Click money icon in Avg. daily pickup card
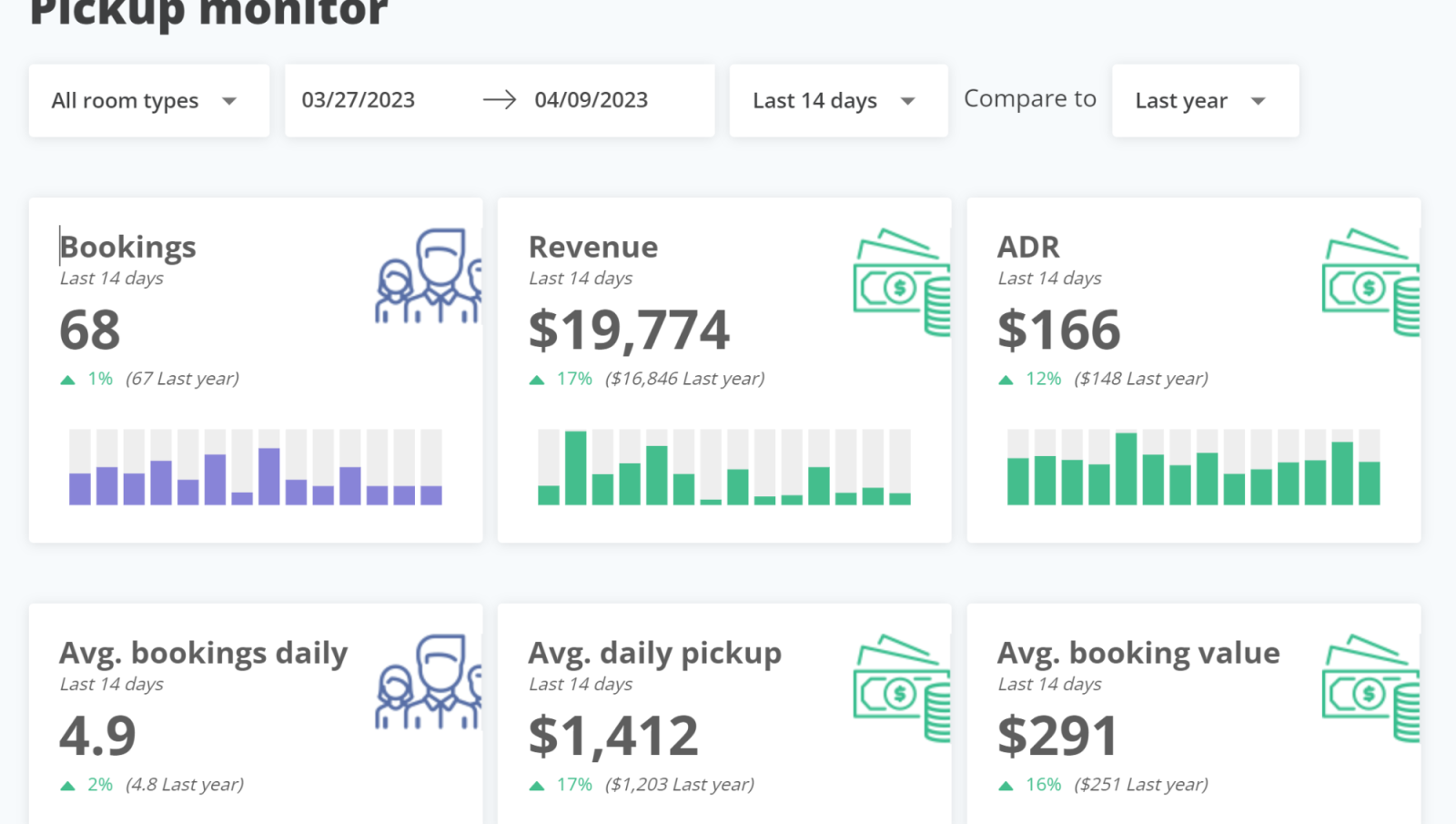Screen dimensions: 1456x824 [x=901, y=688]
